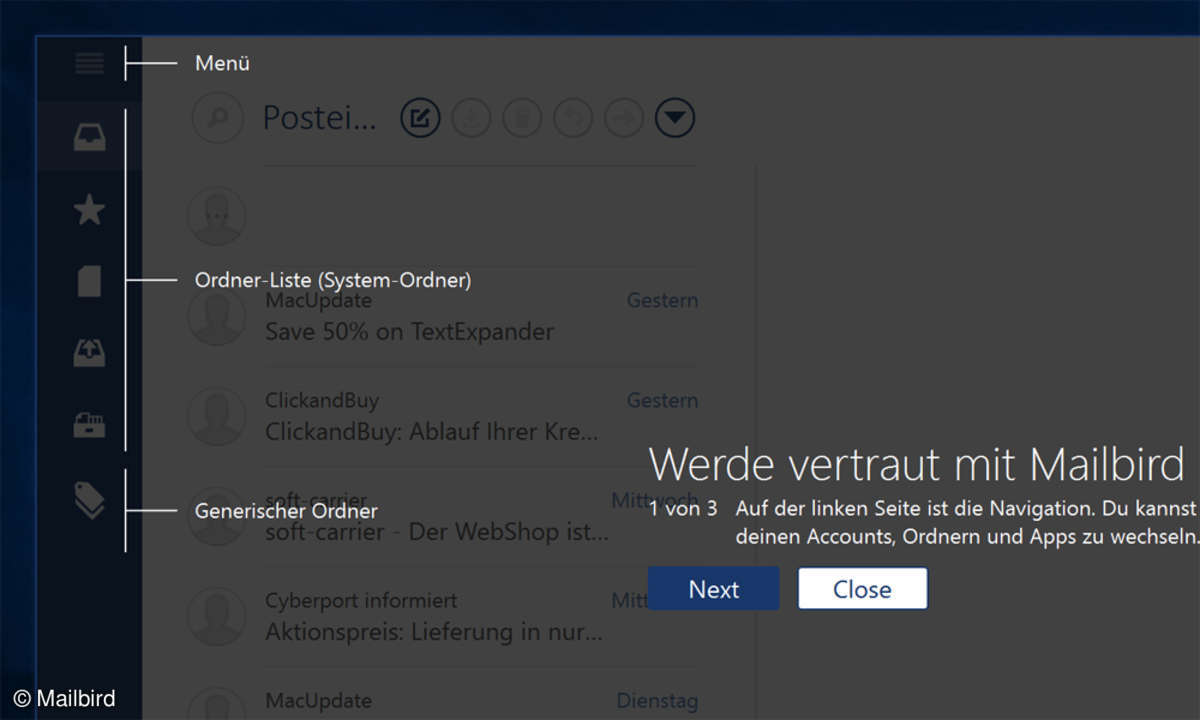Open the MacUpdate email from Dienstag
The width and height of the screenshot is (1200, 720).
[443, 696]
